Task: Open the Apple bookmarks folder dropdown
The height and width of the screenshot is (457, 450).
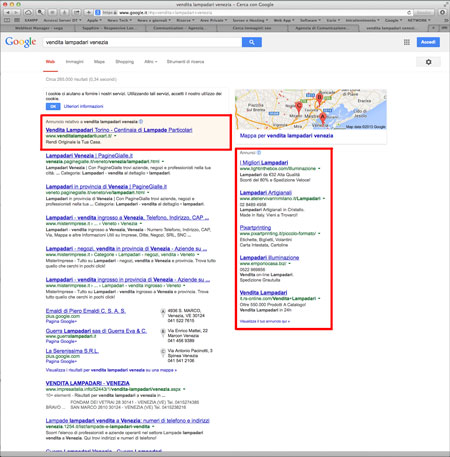Action: (95, 20)
